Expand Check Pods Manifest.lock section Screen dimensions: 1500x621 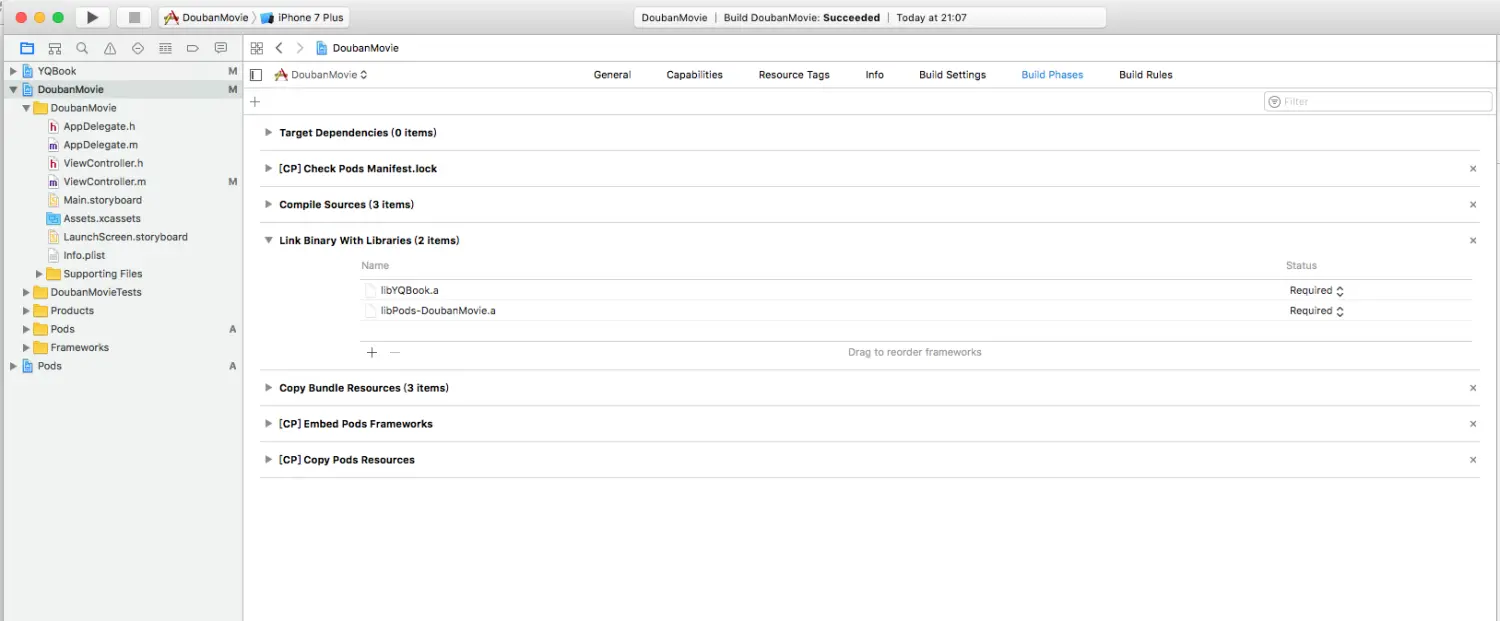[x=268, y=169]
